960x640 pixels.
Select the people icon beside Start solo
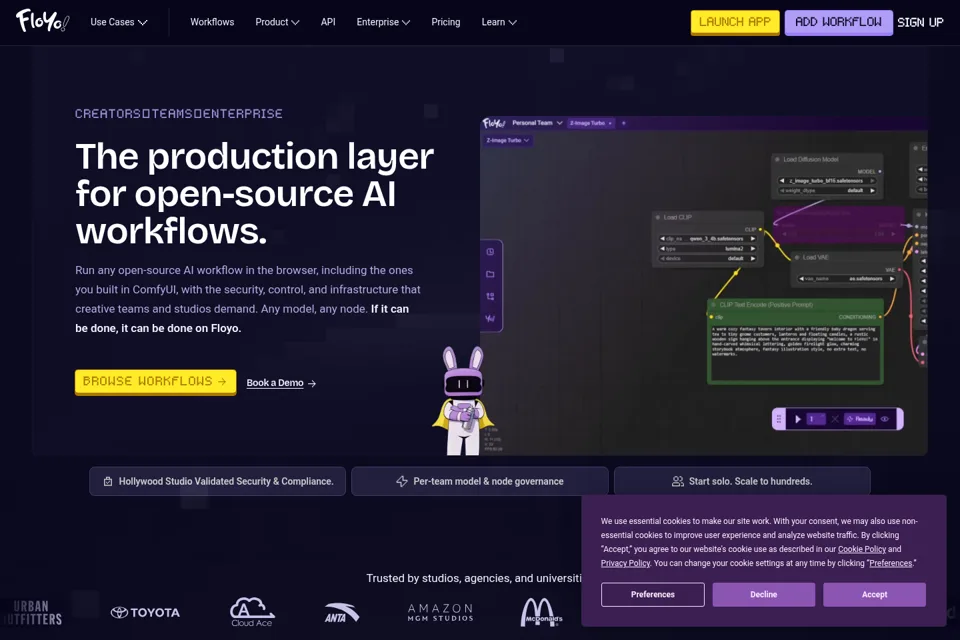[677, 481]
